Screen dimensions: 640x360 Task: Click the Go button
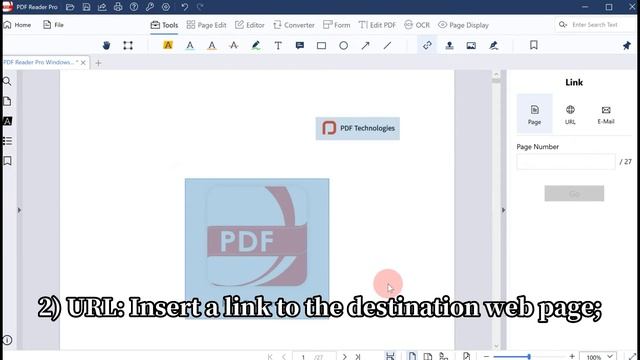click(574, 193)
